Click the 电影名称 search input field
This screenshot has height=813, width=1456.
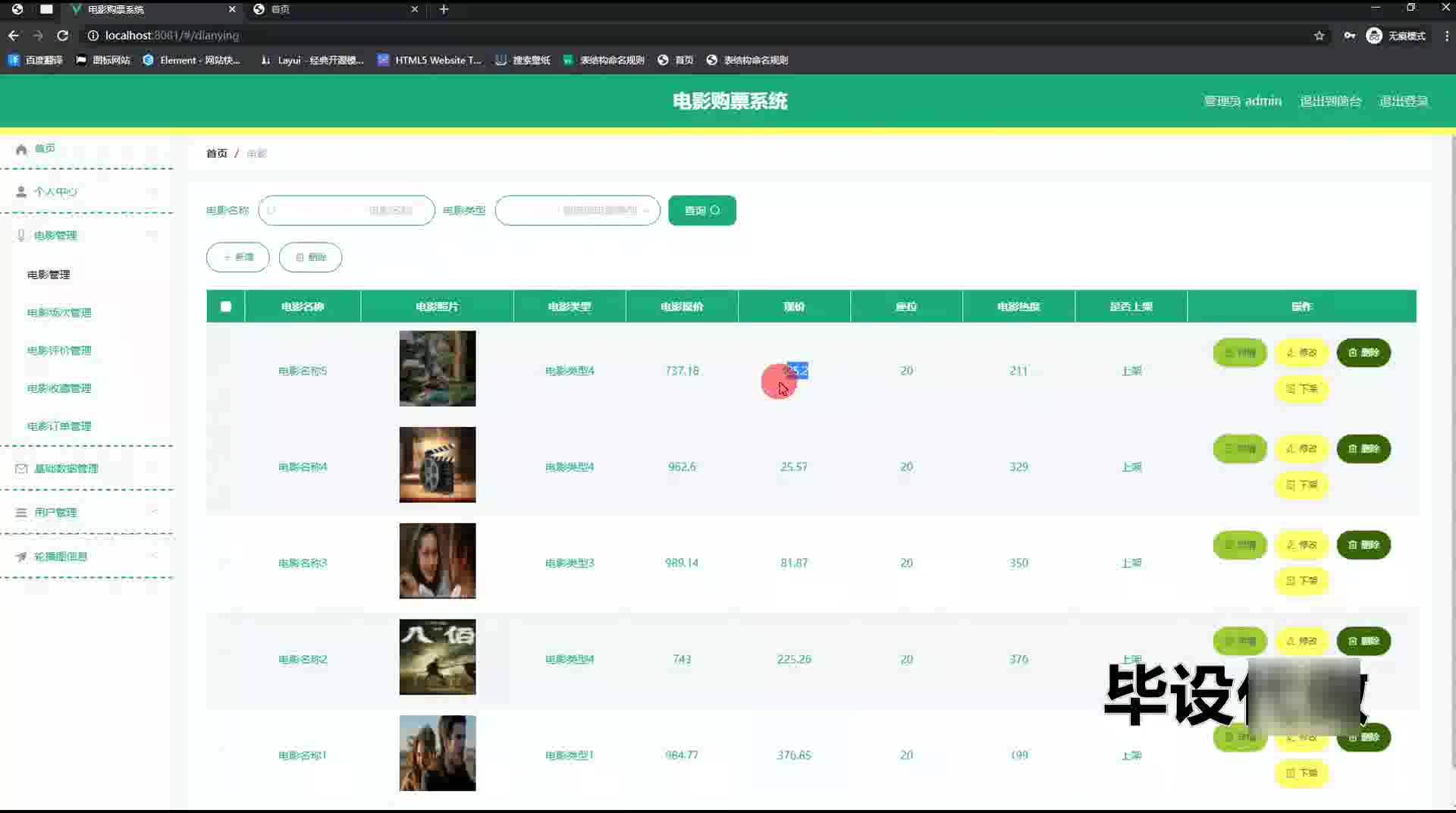coord(347,211)
